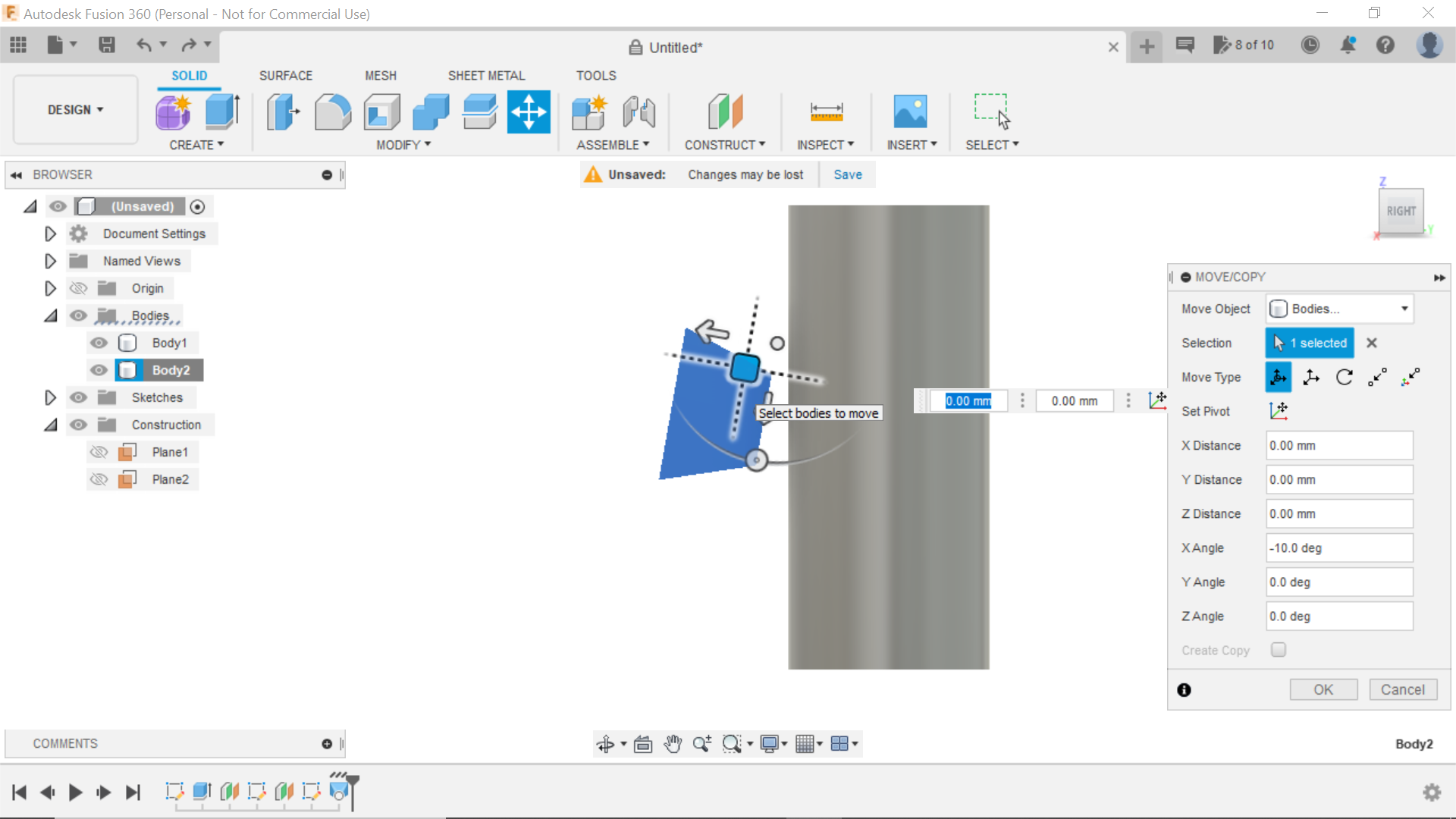Hide Body1 in the browser
The height and width of the screenshot is (819, 1456).
(x=99, y=343)
